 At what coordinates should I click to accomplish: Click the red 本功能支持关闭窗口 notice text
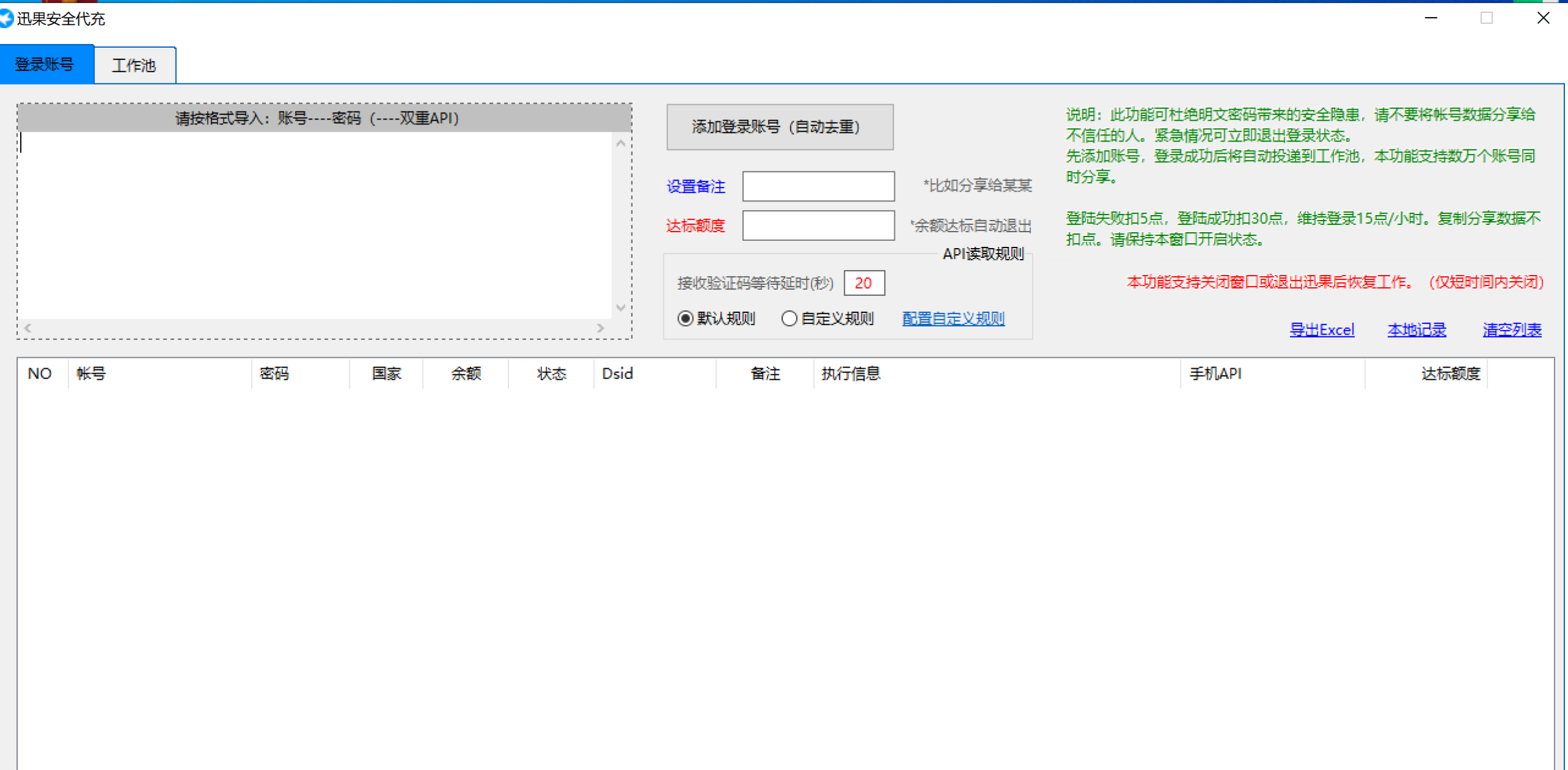pyautogui.click(x=1335, y=282)
